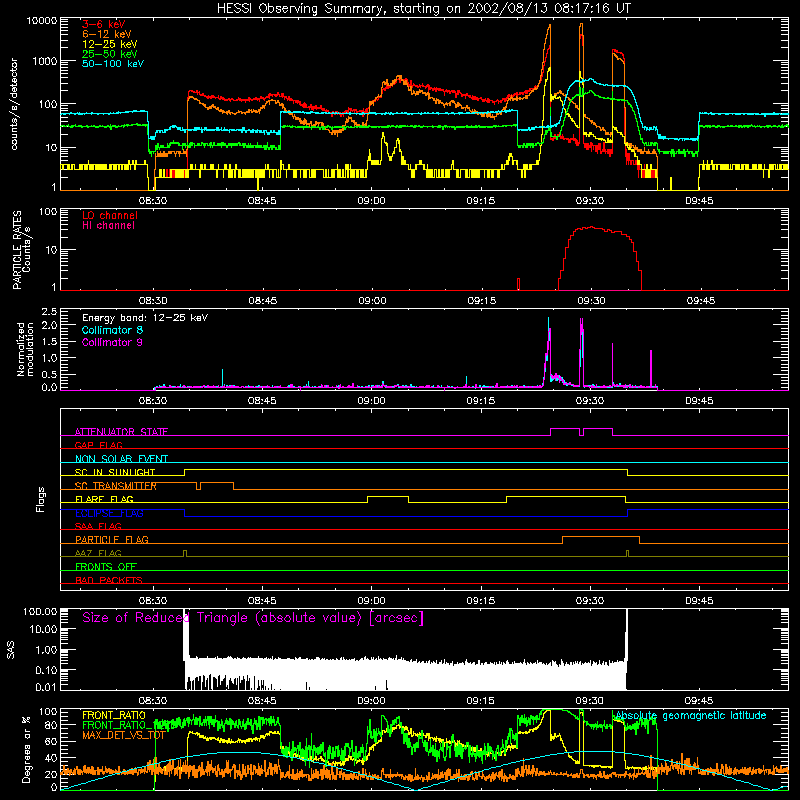Click the LO channel legend label
Viewport: 800px width, 800px height.
click(x=110, y=215)
